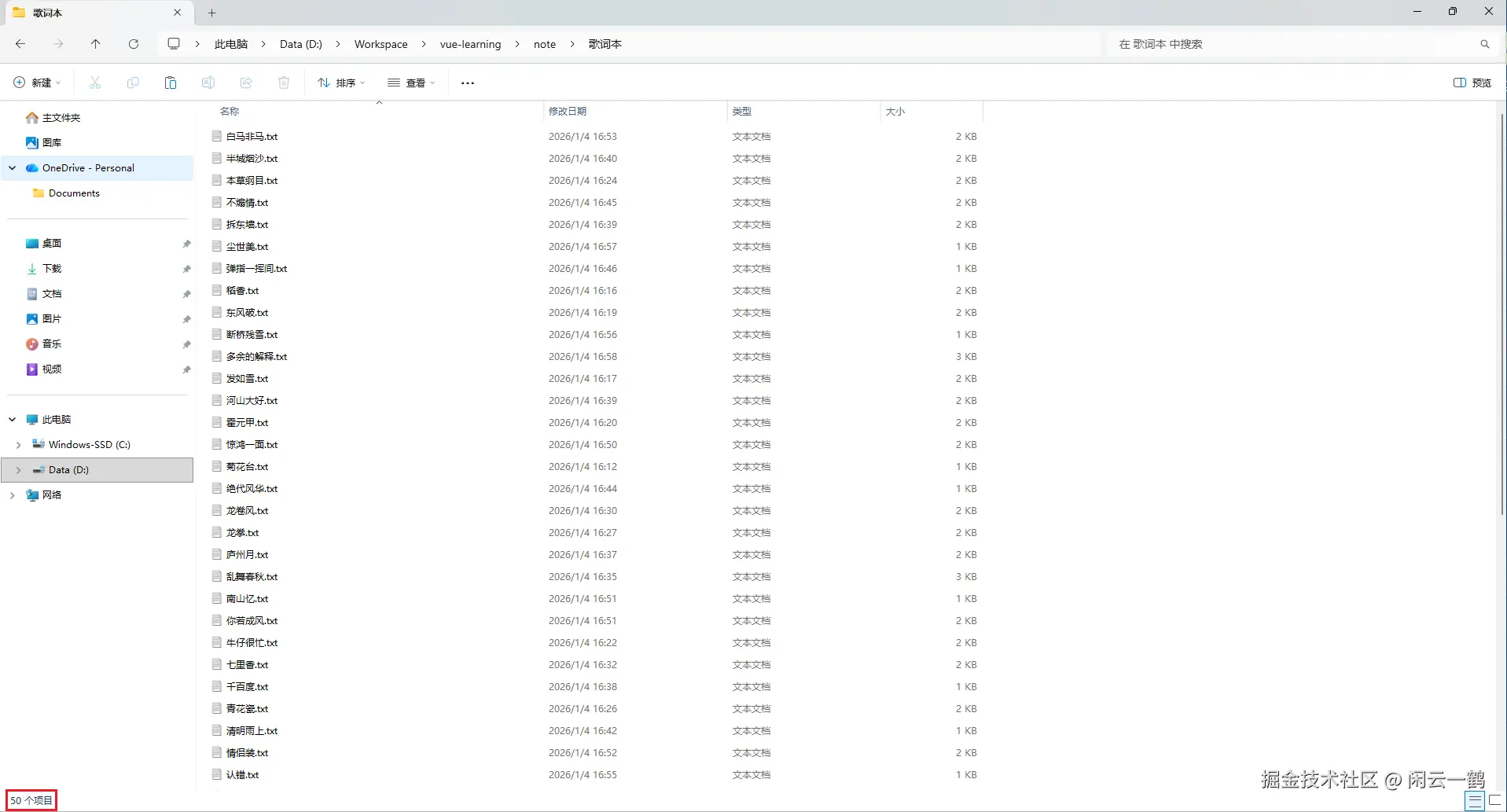
Task: Click the file icon of 稻香.txt
Action: click(216, 290)
